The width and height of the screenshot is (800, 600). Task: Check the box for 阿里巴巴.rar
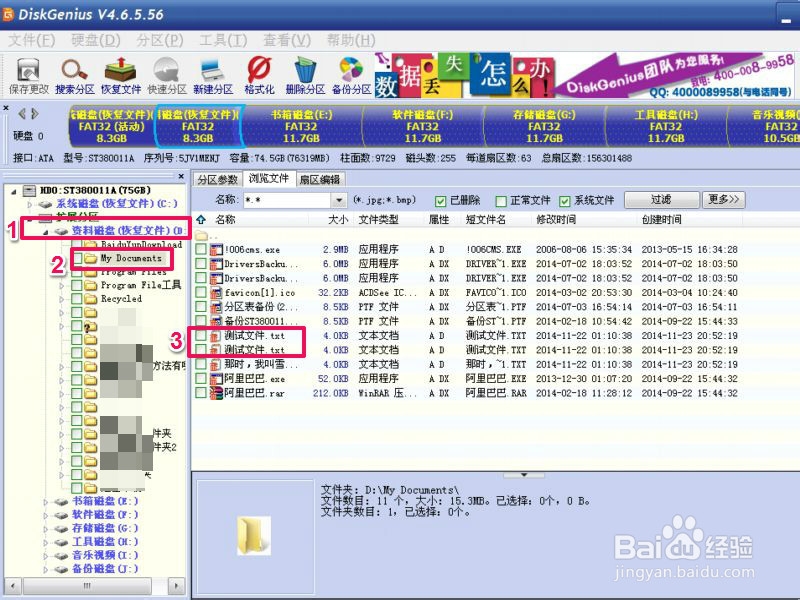pos(201,393)
